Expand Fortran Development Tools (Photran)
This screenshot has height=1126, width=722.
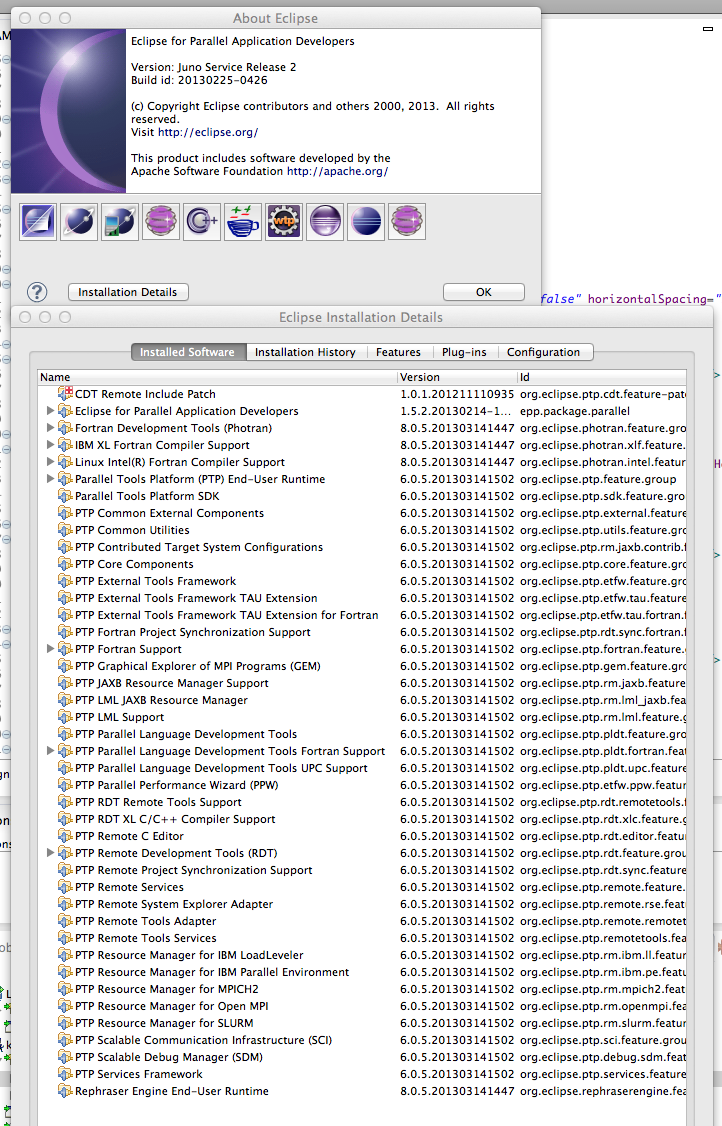51,428
